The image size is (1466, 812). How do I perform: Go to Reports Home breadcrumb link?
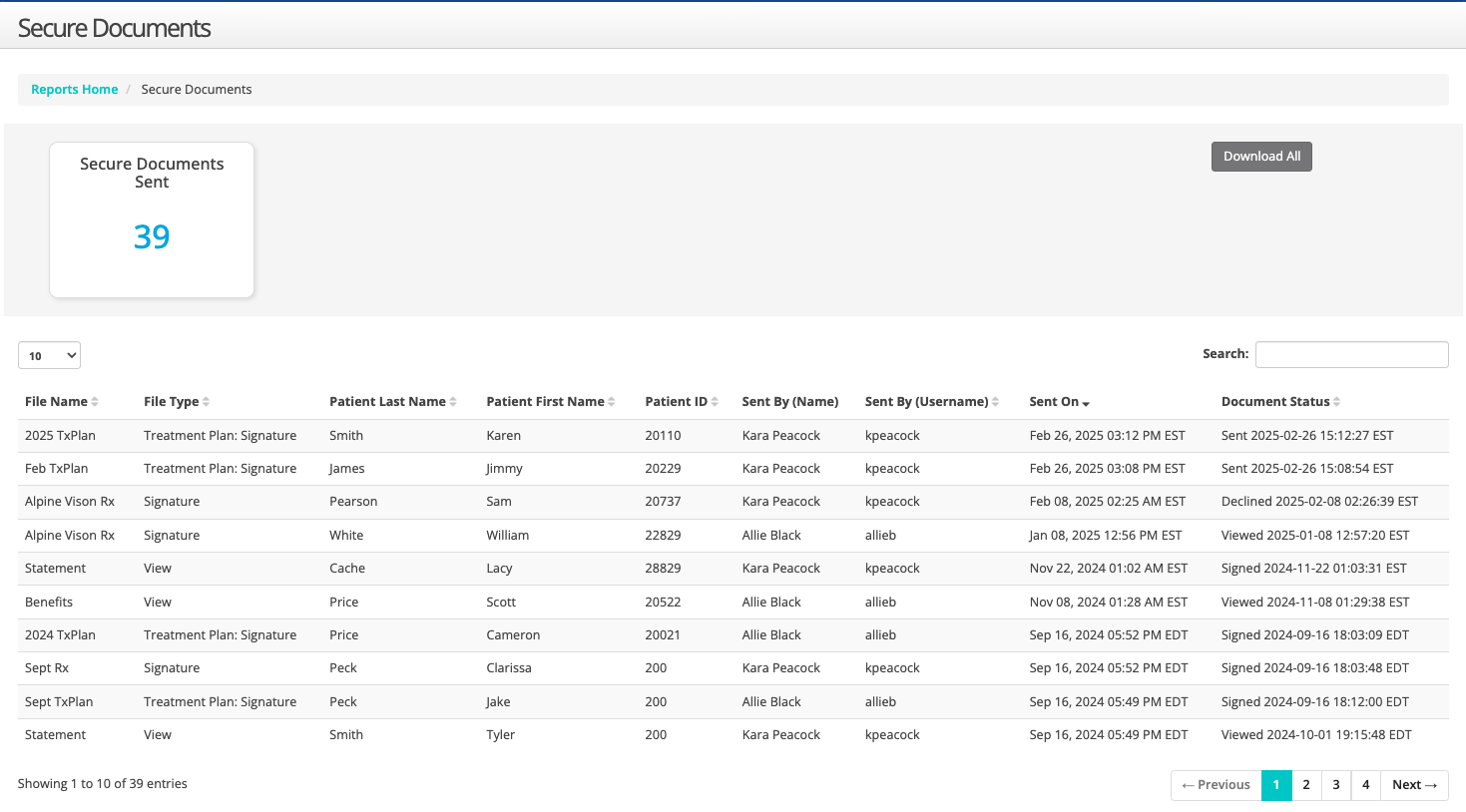tap(75, 90)
